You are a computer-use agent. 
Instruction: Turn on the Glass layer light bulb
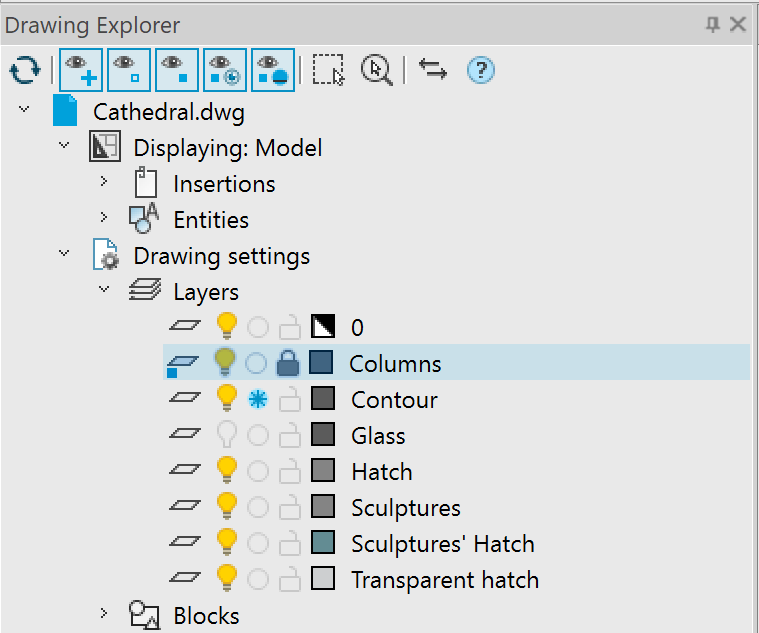tap(228, 436)
